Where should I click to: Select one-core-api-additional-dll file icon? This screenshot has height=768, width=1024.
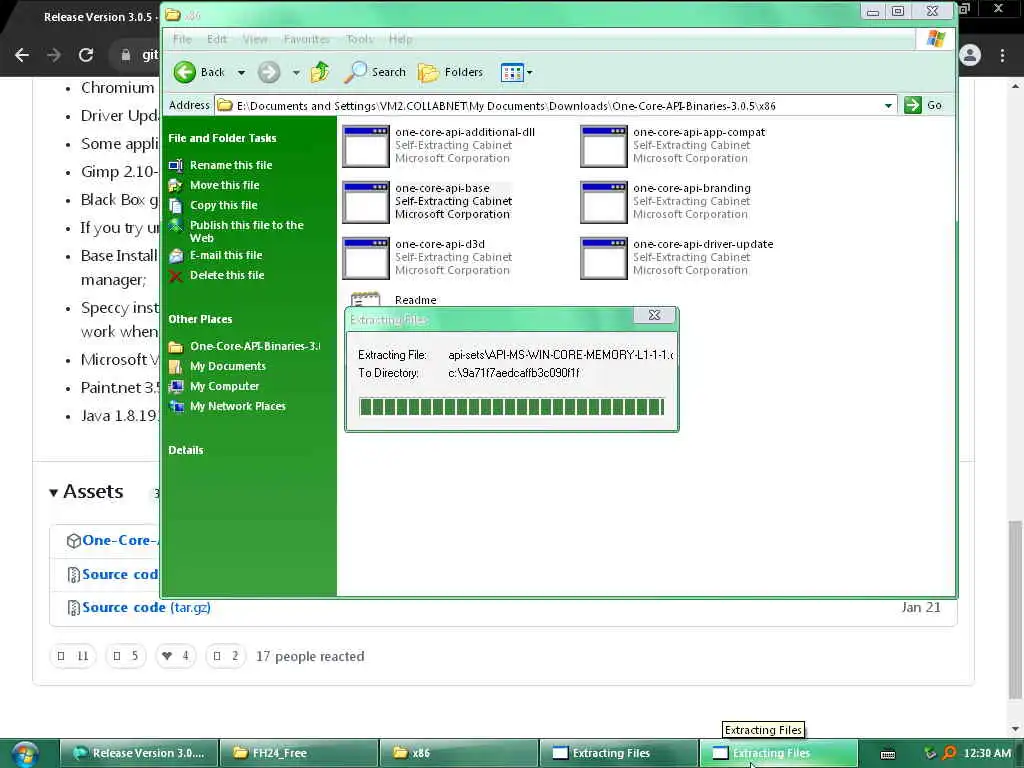[366, 146]
